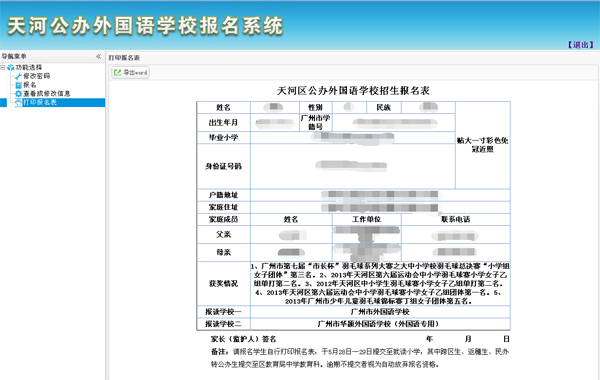
Task: Click the 家庭住址 label cell
Action: coord(223,207)
